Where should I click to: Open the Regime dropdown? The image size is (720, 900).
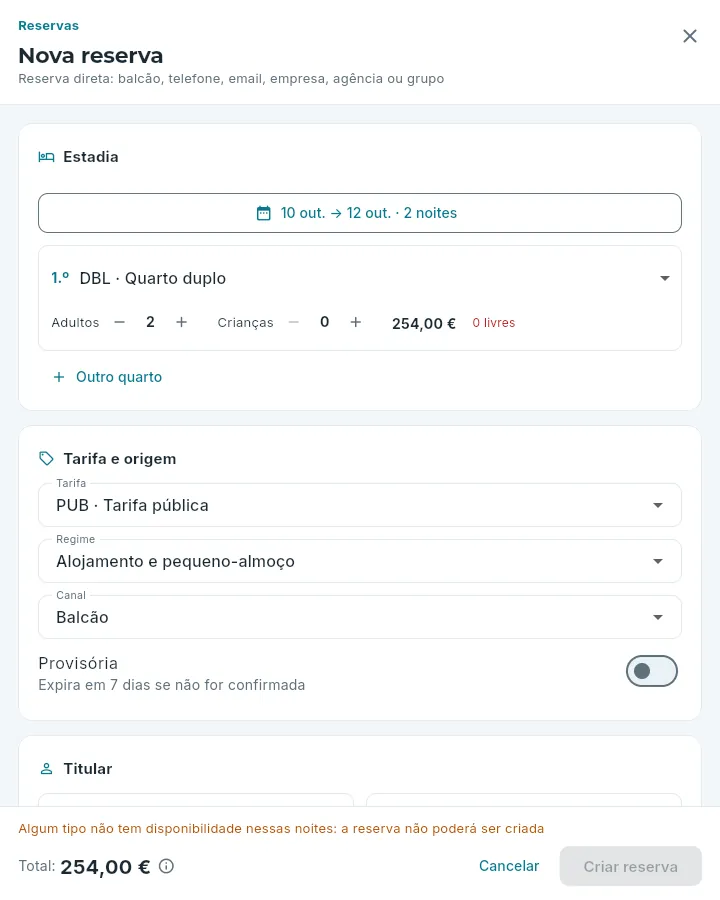[360, 561]
